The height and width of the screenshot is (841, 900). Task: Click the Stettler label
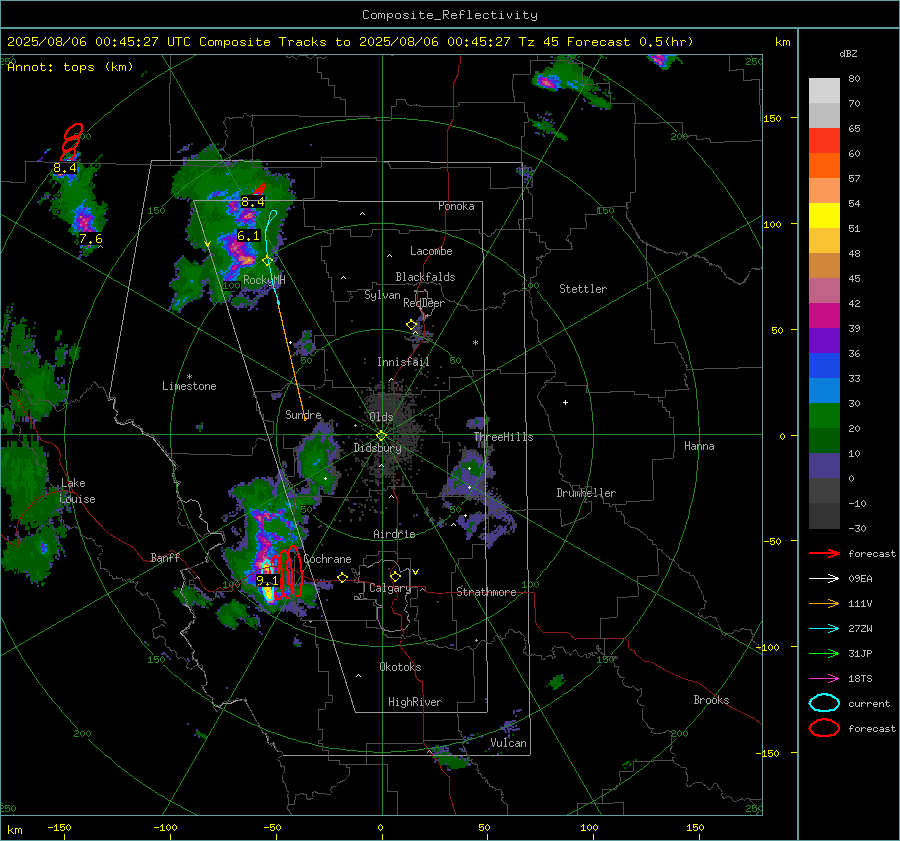pos(583,289)
